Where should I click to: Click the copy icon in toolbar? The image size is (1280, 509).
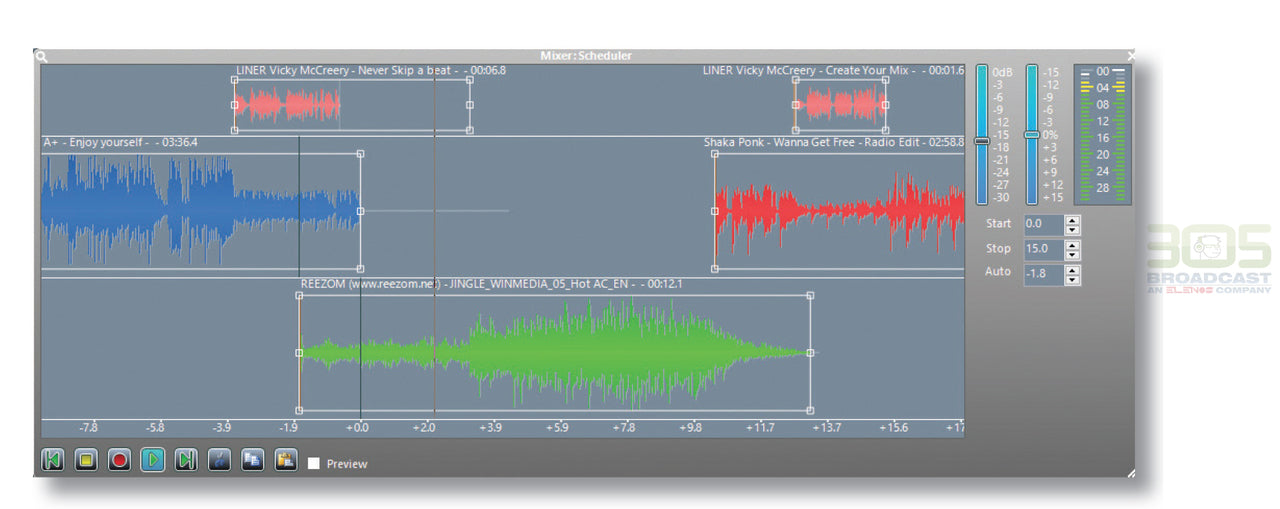(253, 460)
